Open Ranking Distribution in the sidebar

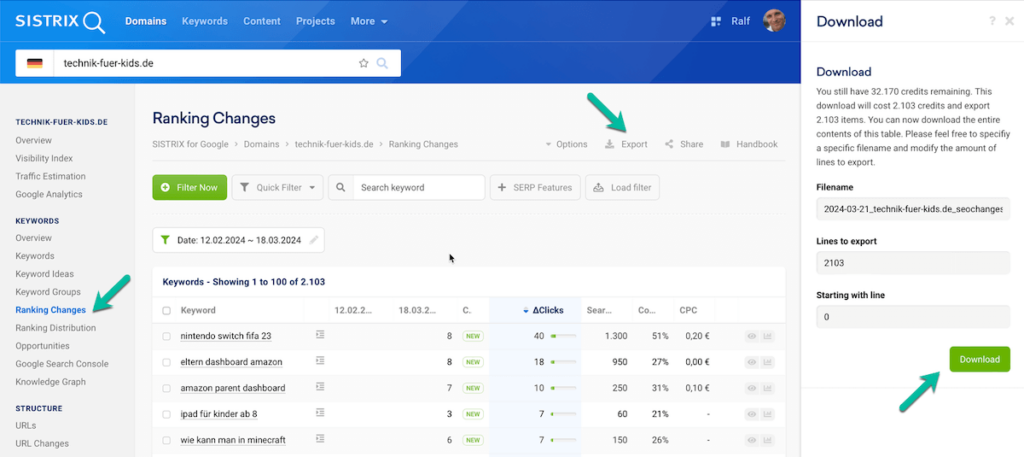[x=56, y=327]
